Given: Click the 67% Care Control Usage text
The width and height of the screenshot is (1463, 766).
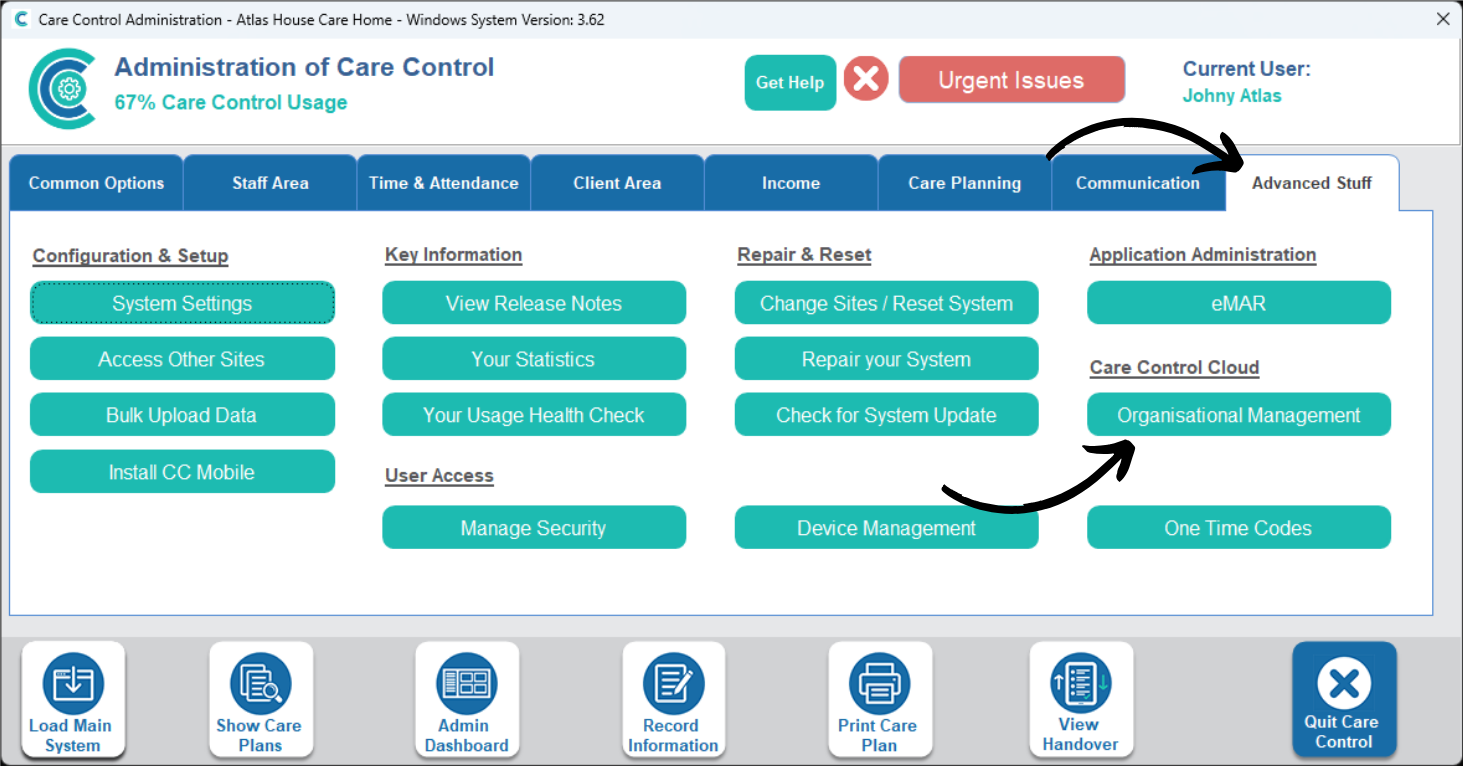Looking at the screenshot, I should coord(231,102).
